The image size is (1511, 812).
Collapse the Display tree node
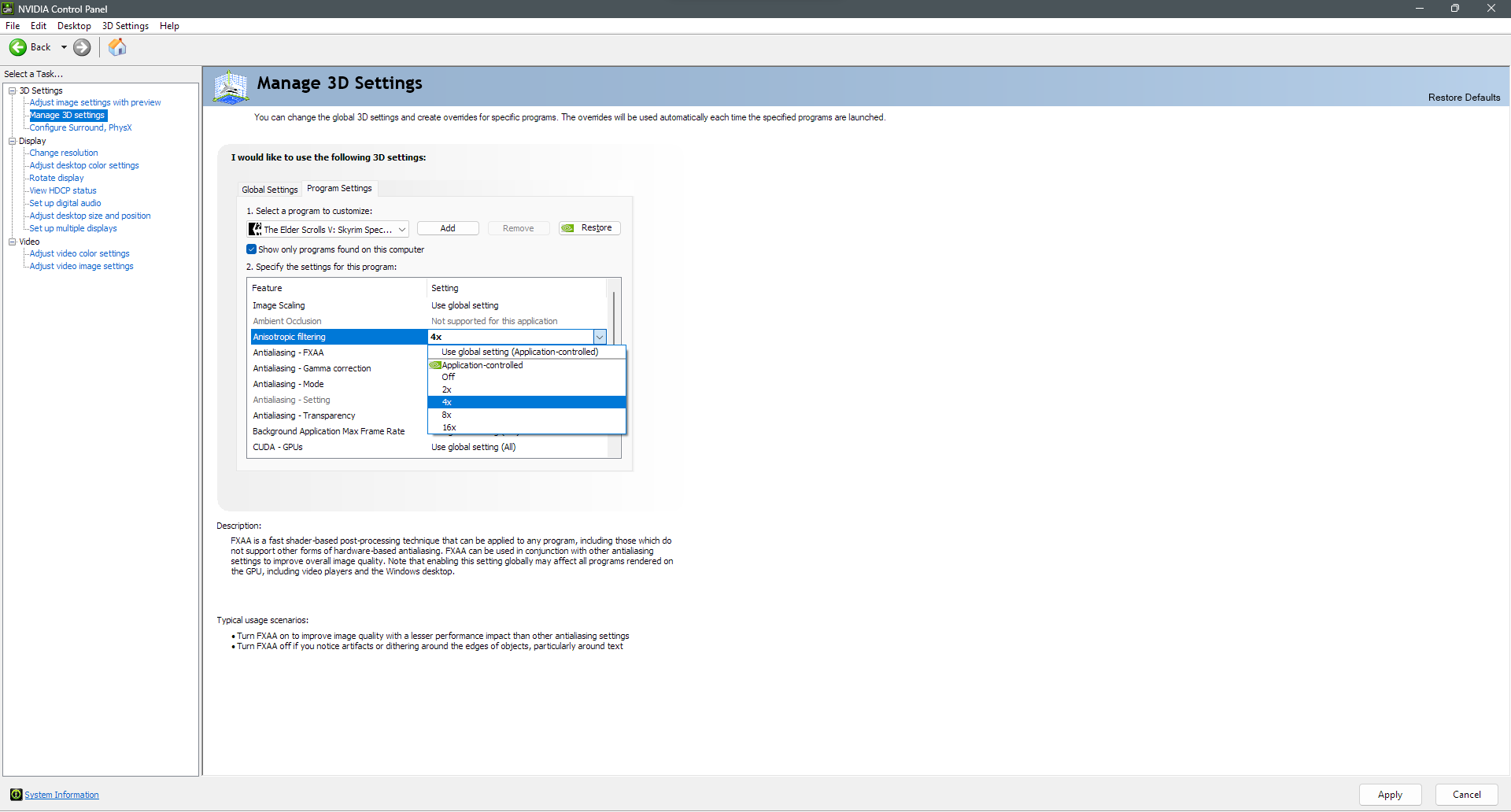point(13,141)
